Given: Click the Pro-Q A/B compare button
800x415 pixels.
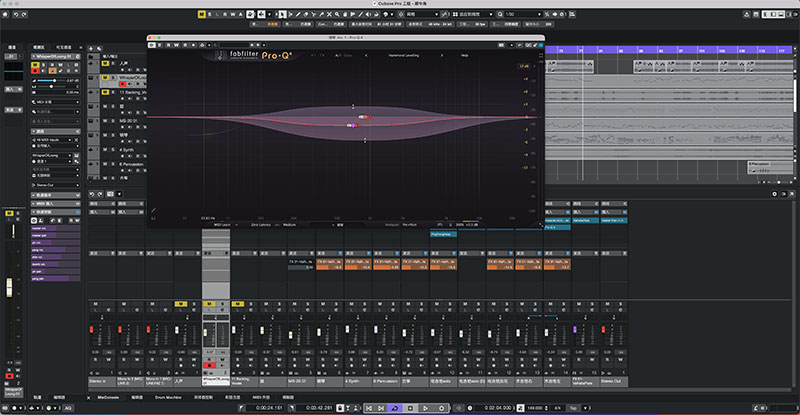Looking at the screenshot, I should click(338, 55).
